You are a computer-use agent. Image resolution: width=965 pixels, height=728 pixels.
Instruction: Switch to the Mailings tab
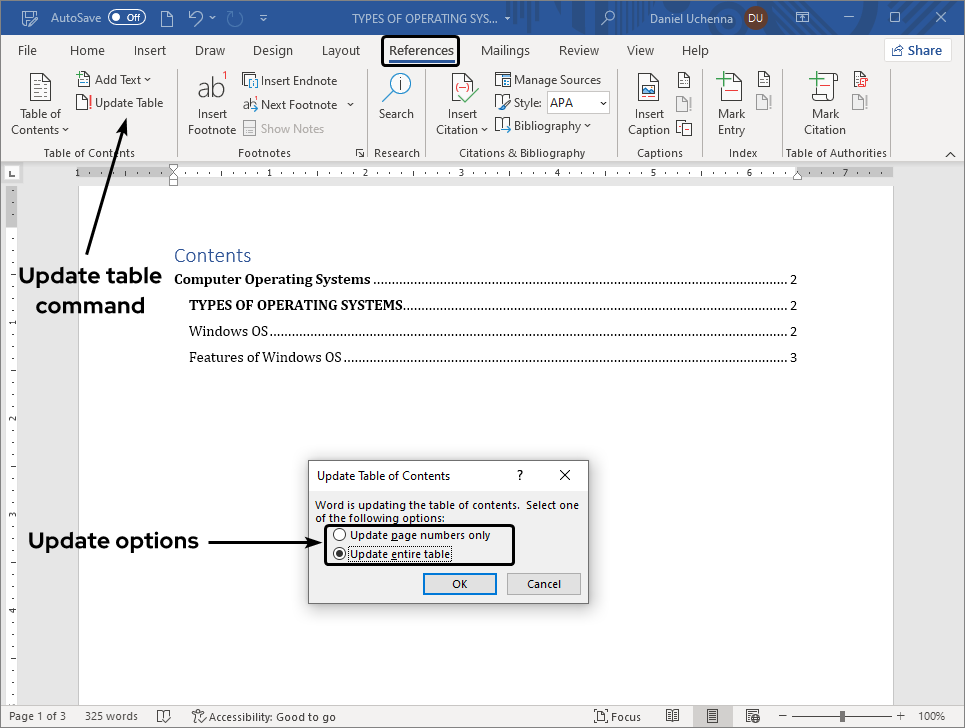point(505,51)
